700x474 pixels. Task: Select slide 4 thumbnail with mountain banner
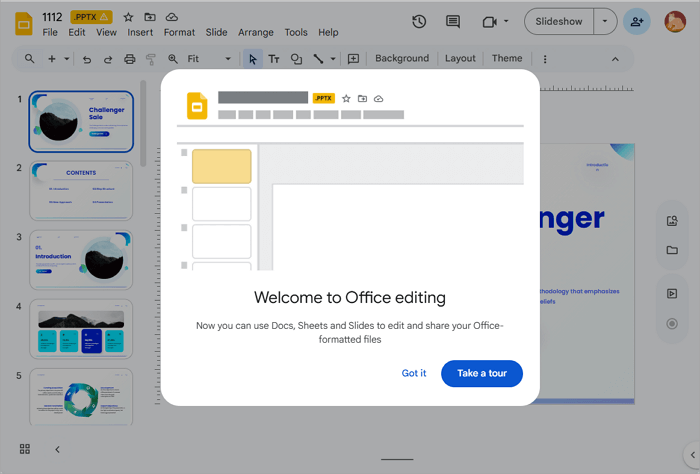(x=81, y=329)
